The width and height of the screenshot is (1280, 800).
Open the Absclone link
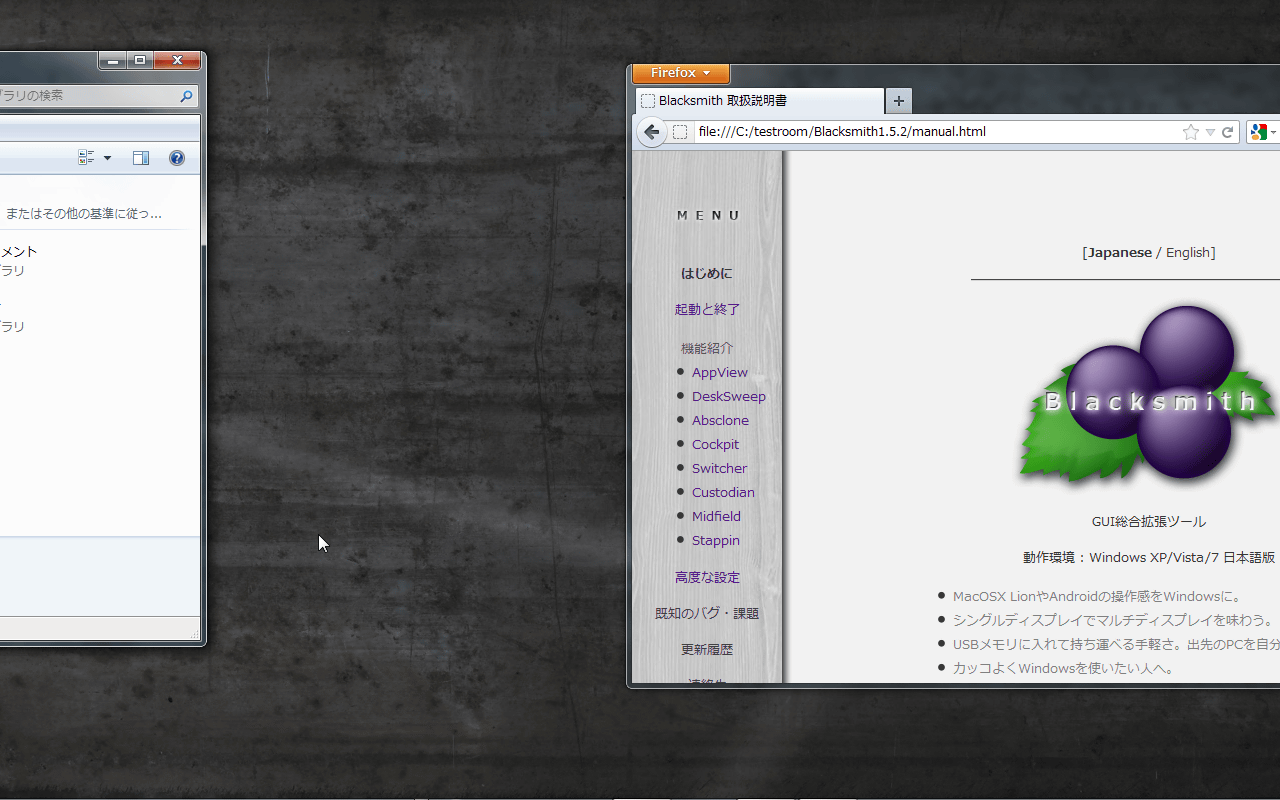[720, 420]
